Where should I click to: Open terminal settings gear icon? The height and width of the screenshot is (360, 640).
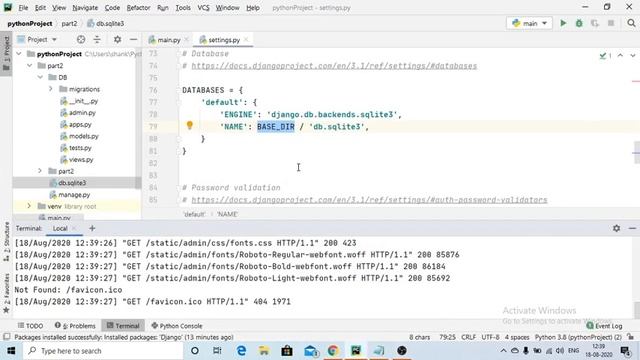616,228
